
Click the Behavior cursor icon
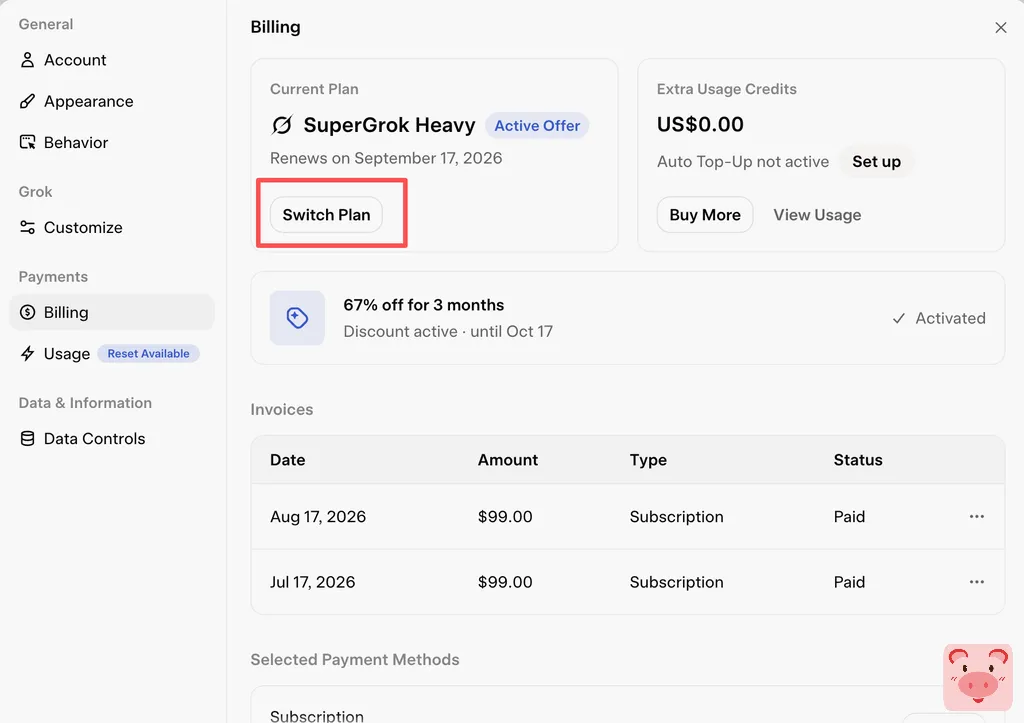27,142
